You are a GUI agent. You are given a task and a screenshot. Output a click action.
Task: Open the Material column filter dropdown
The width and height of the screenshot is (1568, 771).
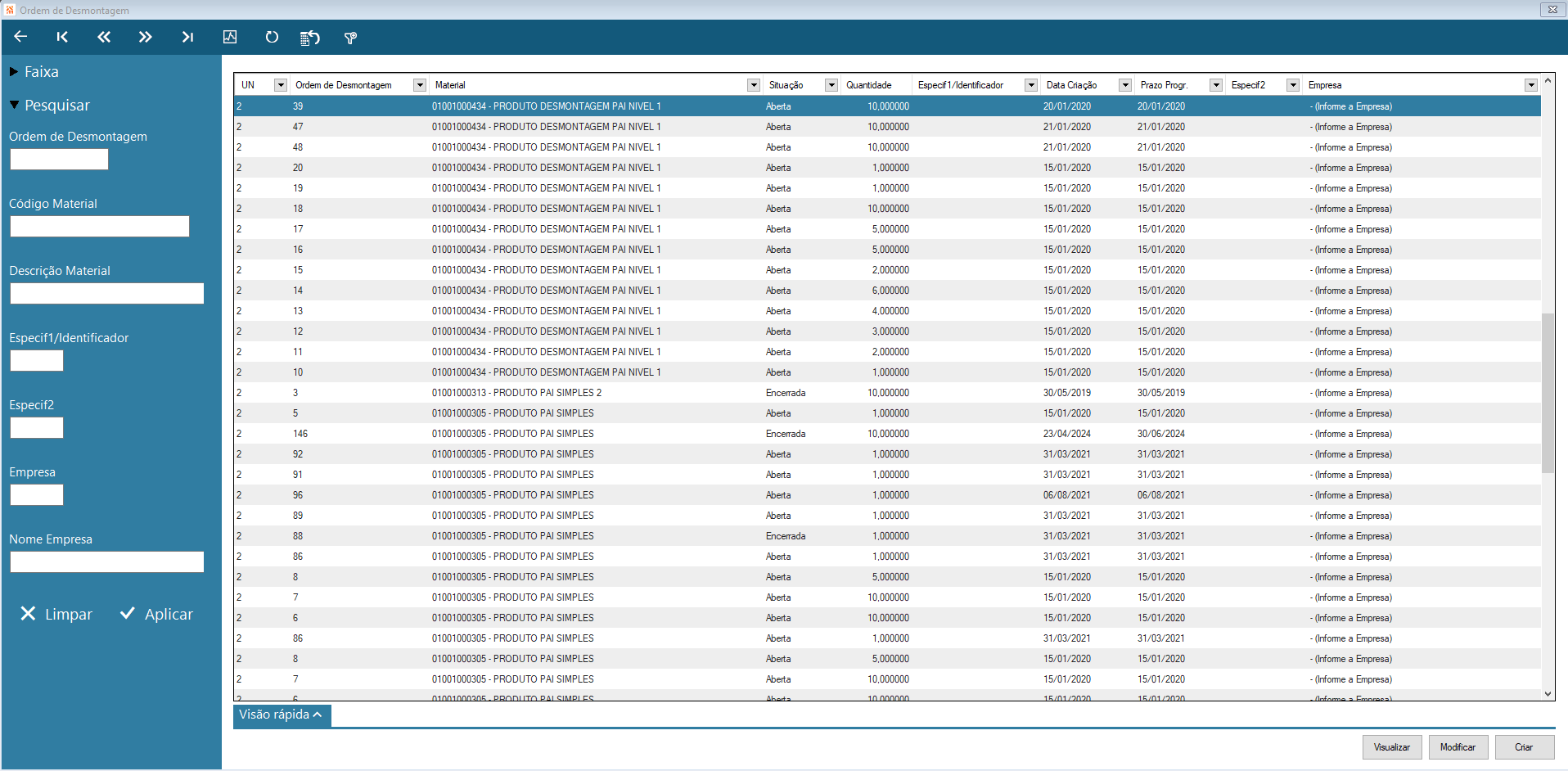pos(754,85)
